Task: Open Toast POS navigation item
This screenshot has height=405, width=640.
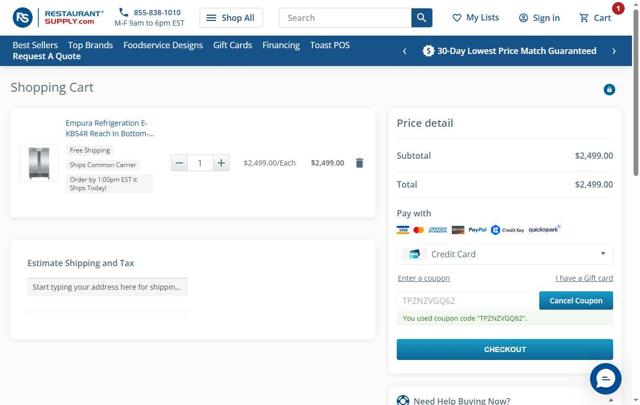Action: pos(330,45)
